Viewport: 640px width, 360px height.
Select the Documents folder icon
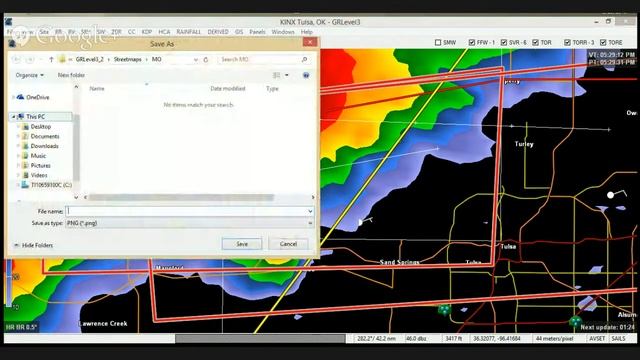click(x=26, y=136)
